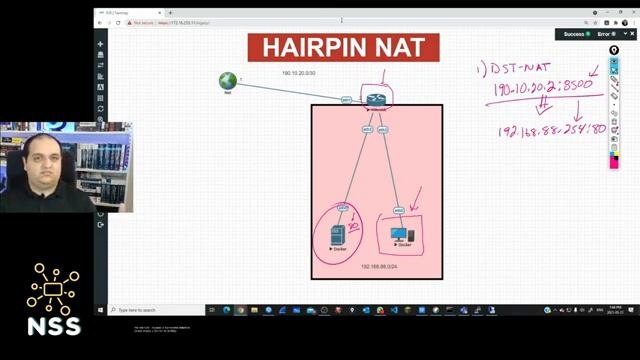640x360 pixels.
Task: Select the Docker desktop PC node
Action: click(x=402, y=235)
